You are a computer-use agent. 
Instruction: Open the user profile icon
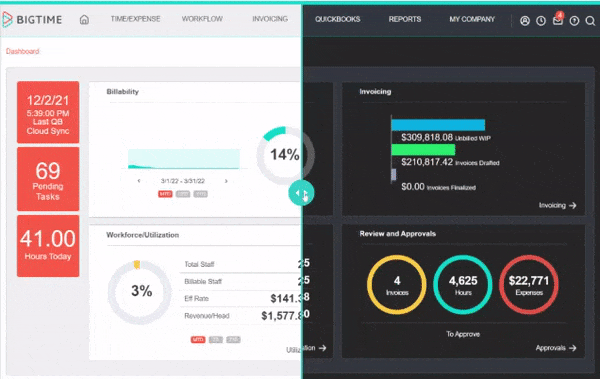pos(525,21)
